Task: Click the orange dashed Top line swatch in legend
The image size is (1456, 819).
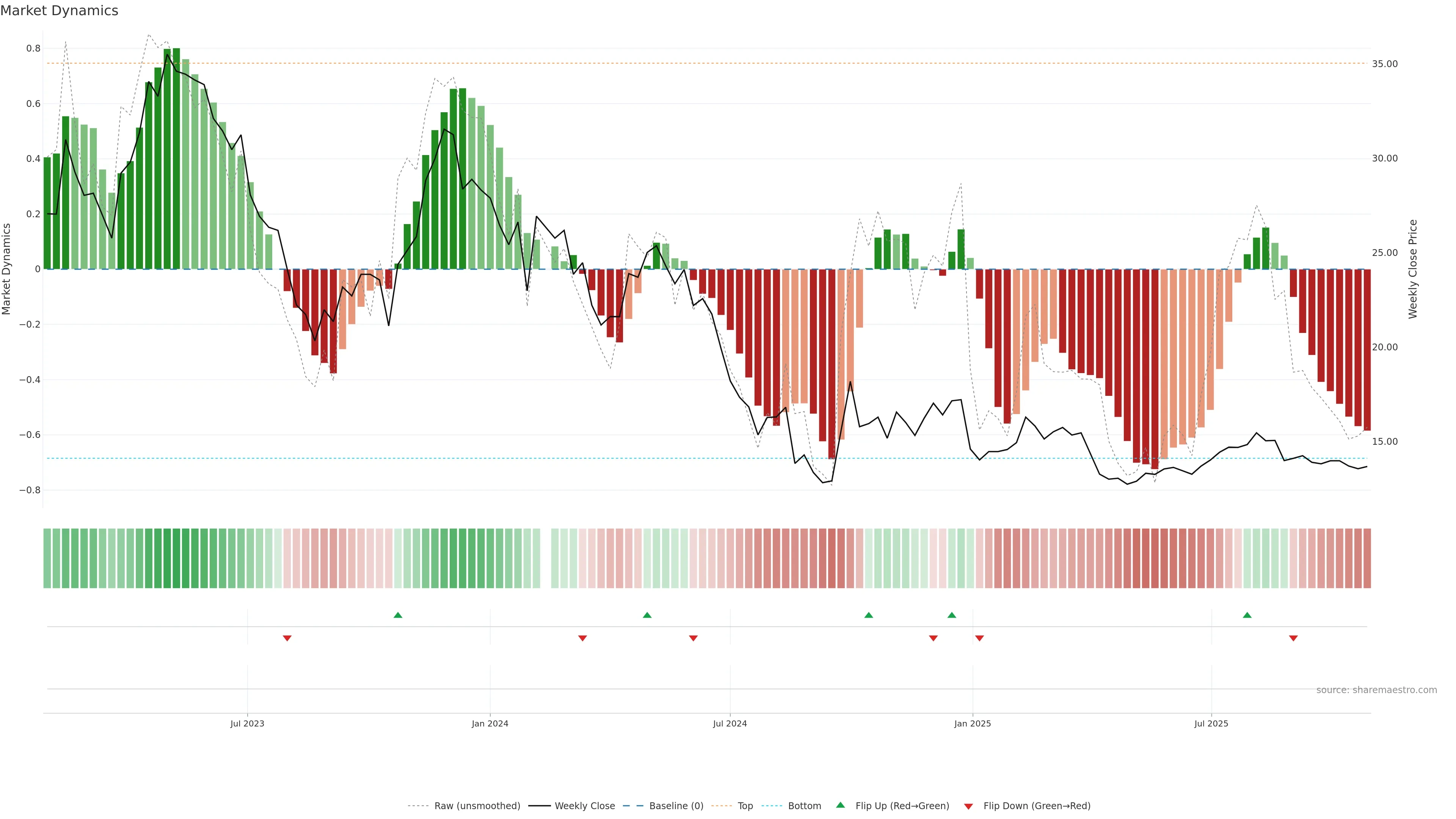Action: [x=721, y=806]
